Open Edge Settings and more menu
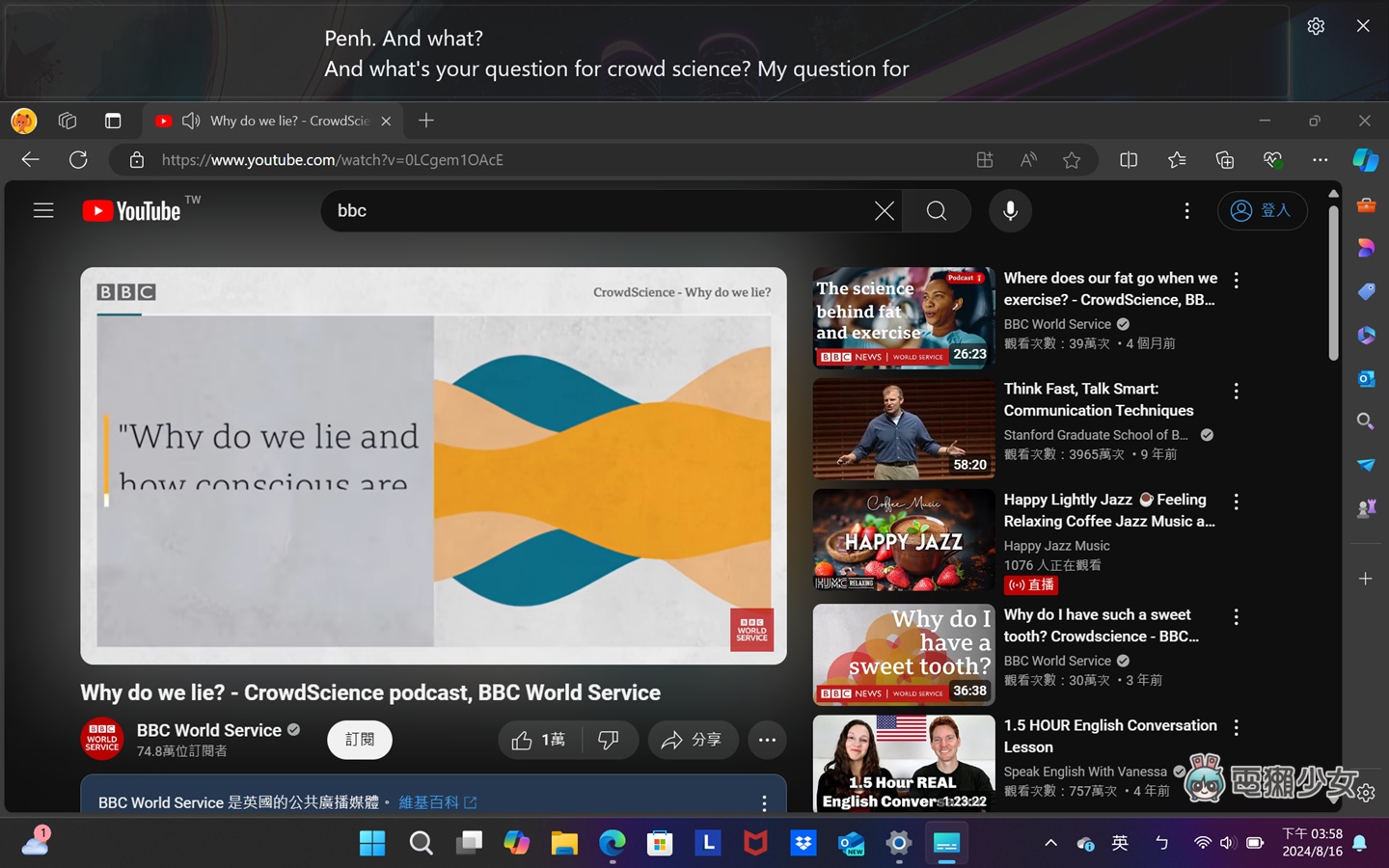The image size is (1389, 868). 1320,160
